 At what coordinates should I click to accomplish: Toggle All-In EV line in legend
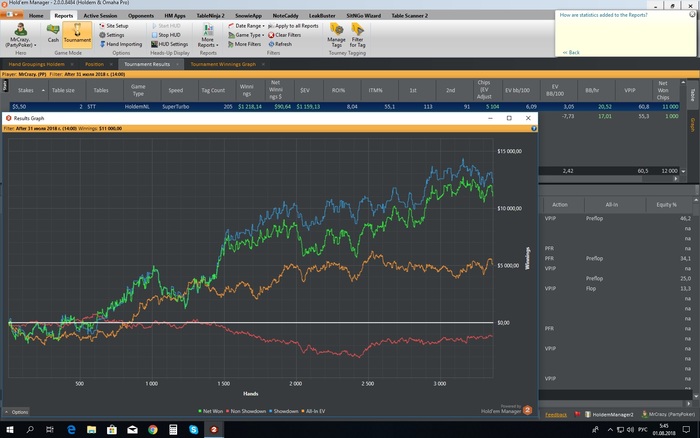click(x=313, y=411)
